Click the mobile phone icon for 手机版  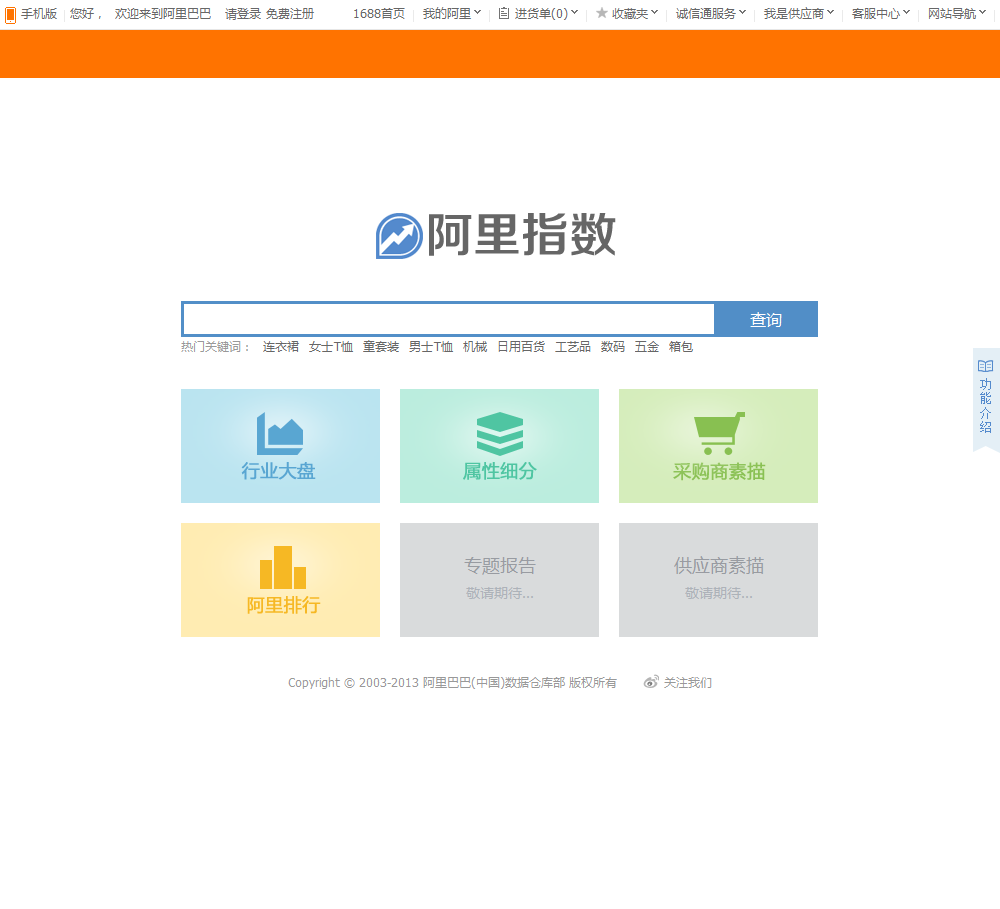point(10,14)
